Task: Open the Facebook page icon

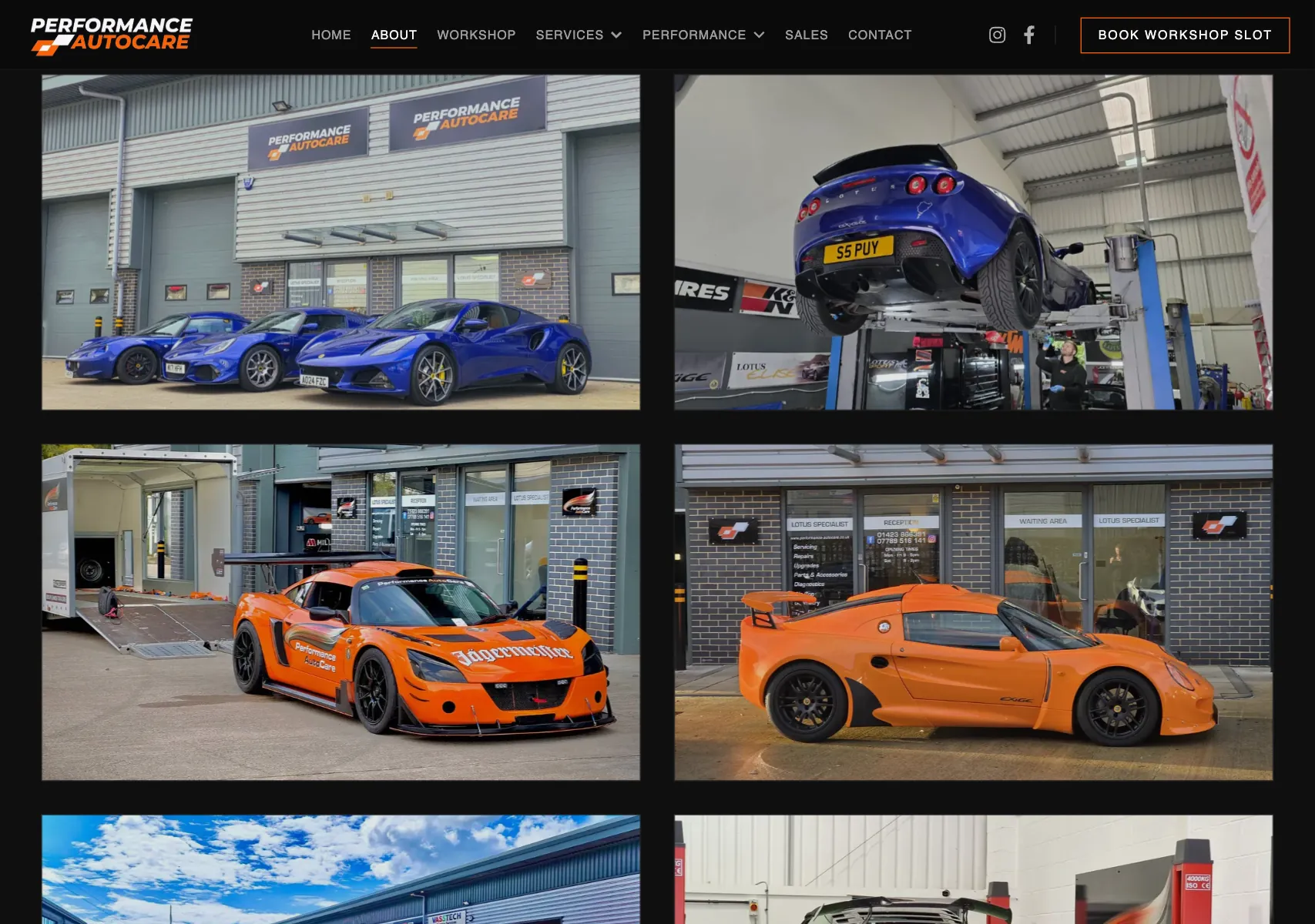Action: click(x=1029, y=35)
